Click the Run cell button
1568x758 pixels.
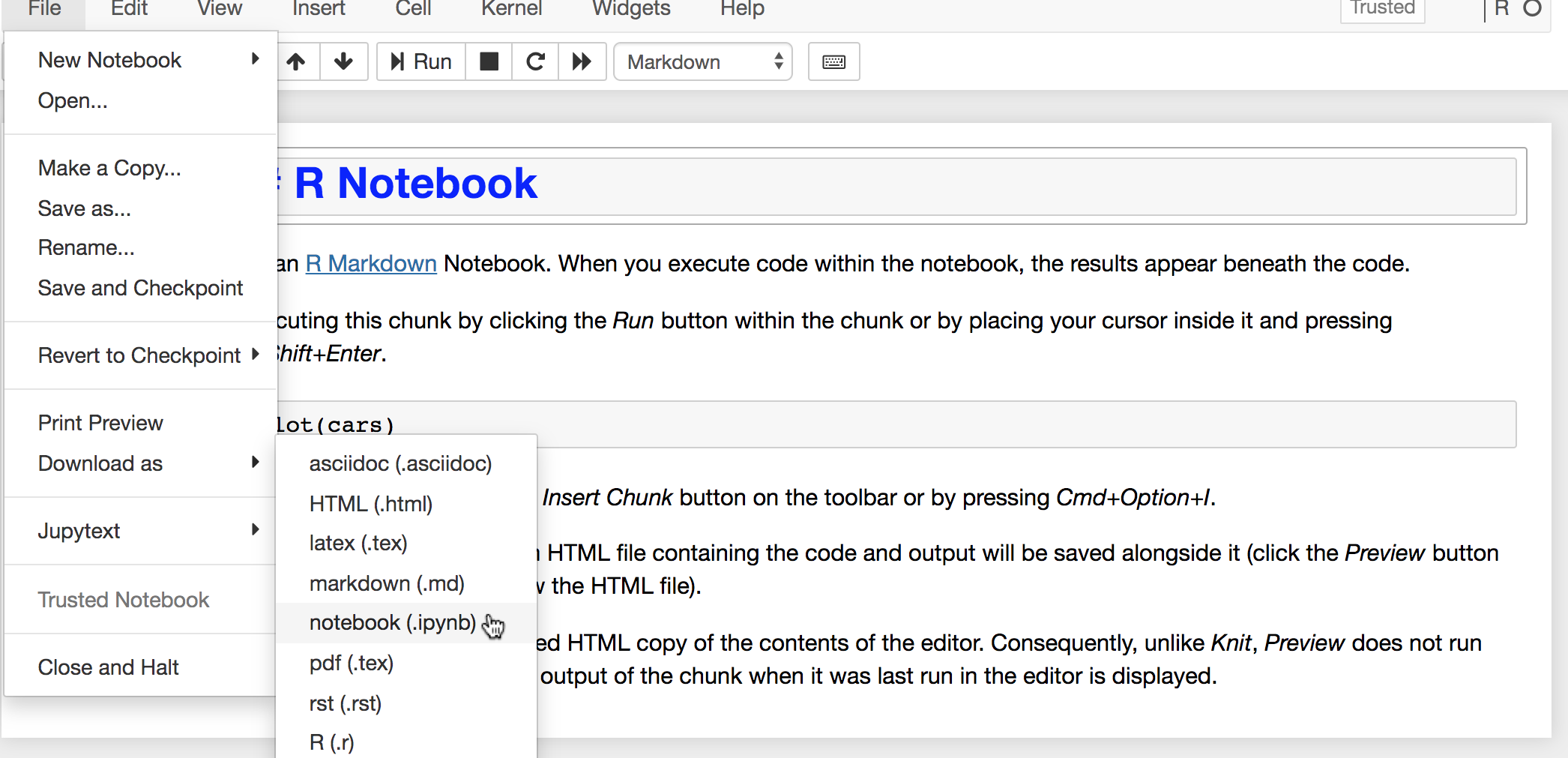tap(421, 61)
